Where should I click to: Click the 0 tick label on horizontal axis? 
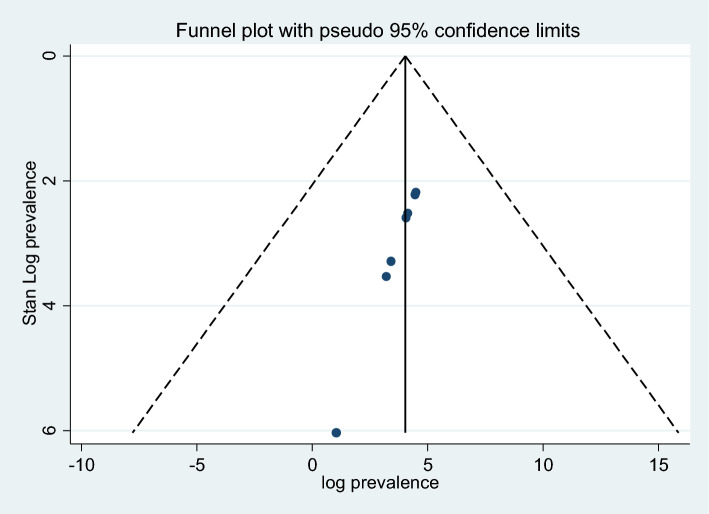(x=312, y=465)
